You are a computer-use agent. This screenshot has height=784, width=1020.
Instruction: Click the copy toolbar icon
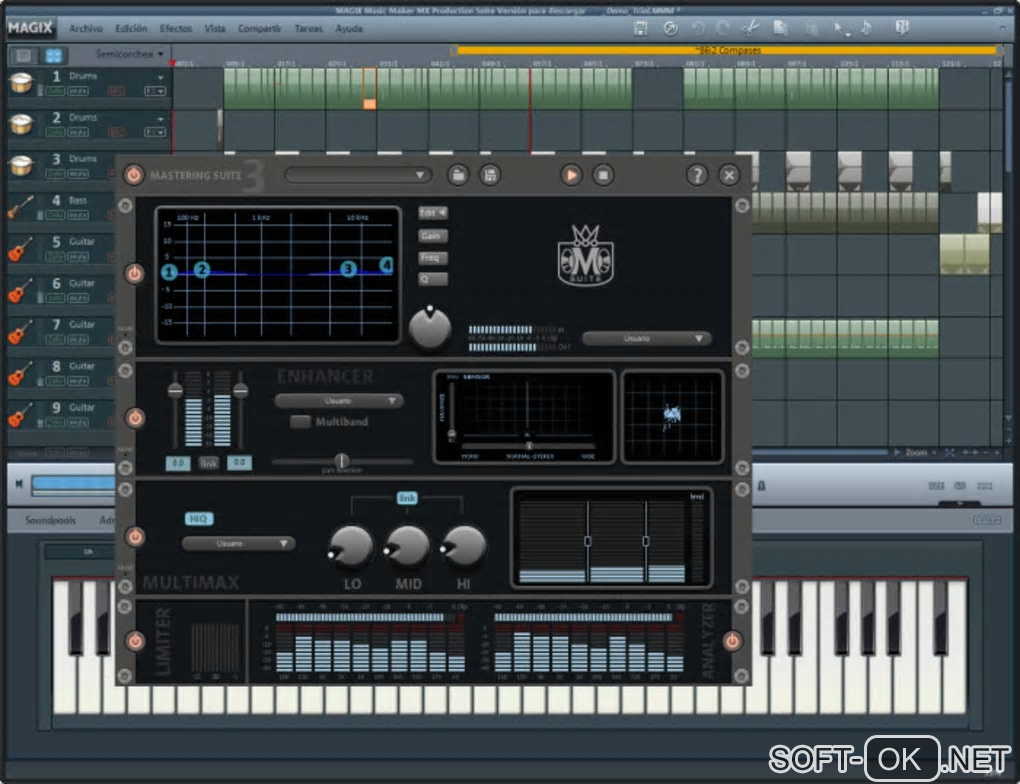tap(780, 28)
